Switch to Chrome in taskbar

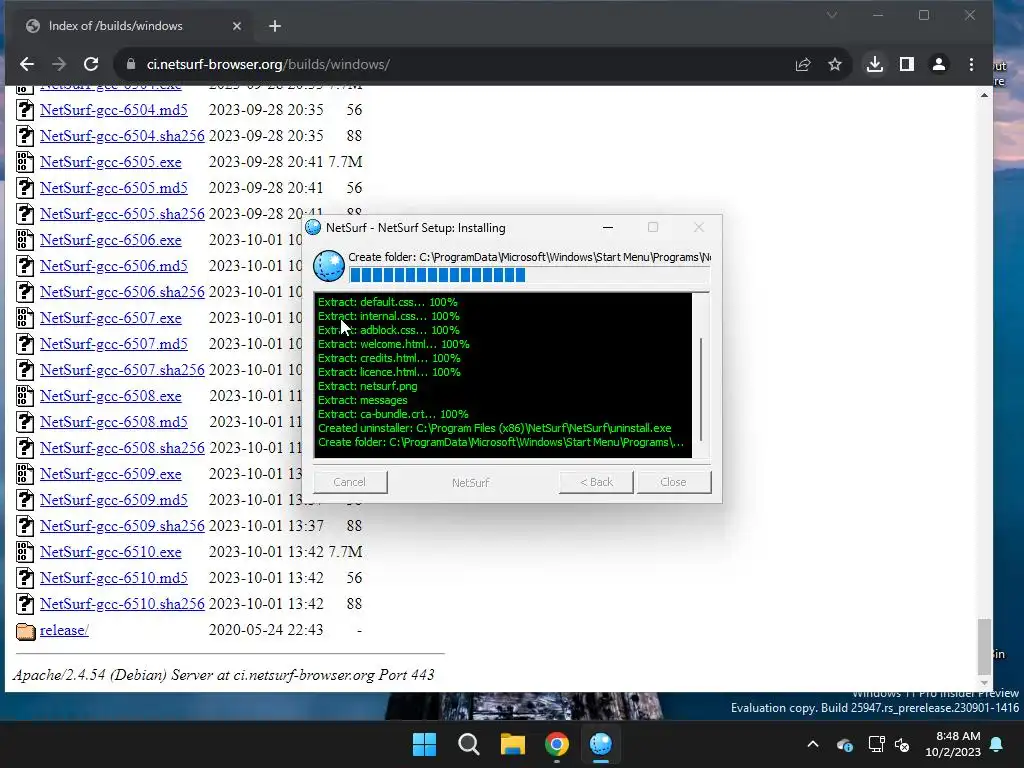(557, 744)
